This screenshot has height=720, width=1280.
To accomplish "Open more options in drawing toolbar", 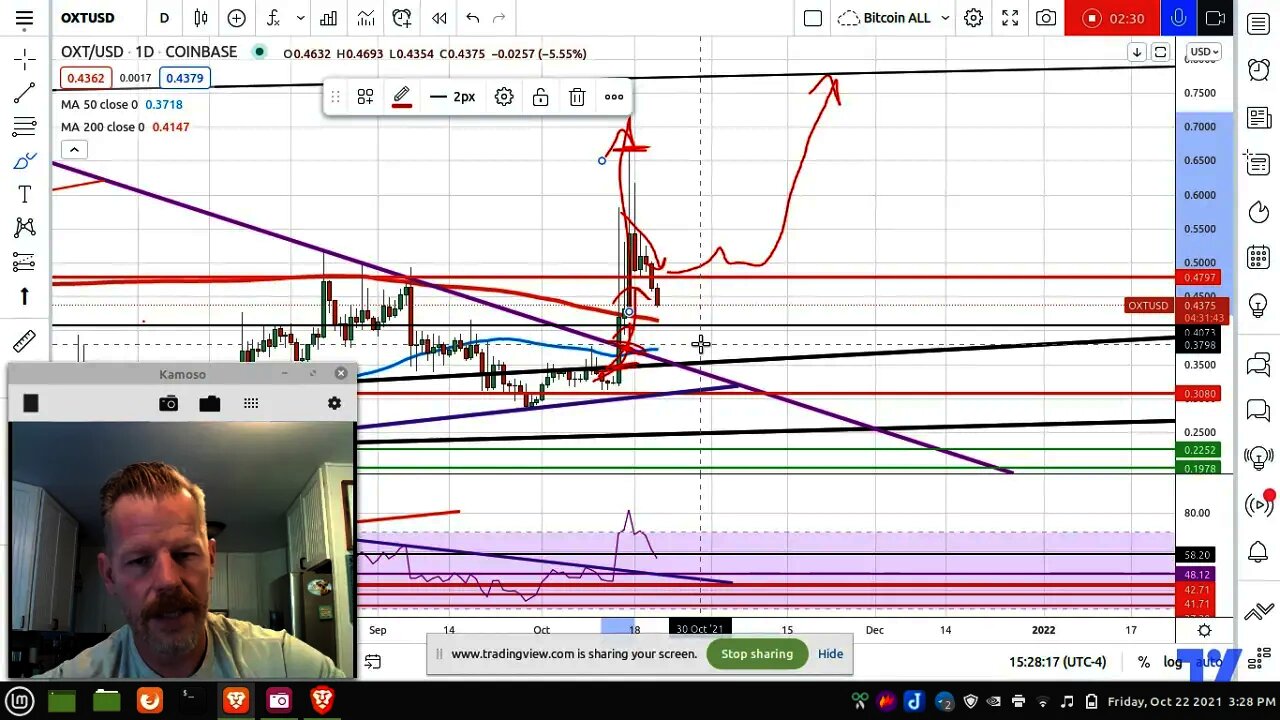I will (x=614, y=97).
